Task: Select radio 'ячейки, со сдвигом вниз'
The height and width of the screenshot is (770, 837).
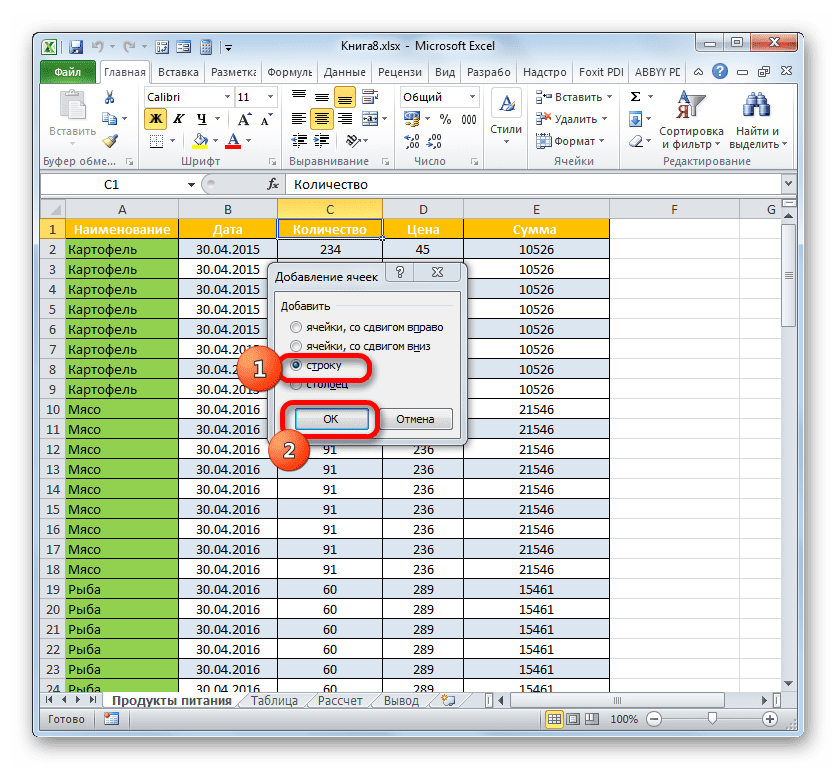Action: pyautogui.click(x=296, y=346)
